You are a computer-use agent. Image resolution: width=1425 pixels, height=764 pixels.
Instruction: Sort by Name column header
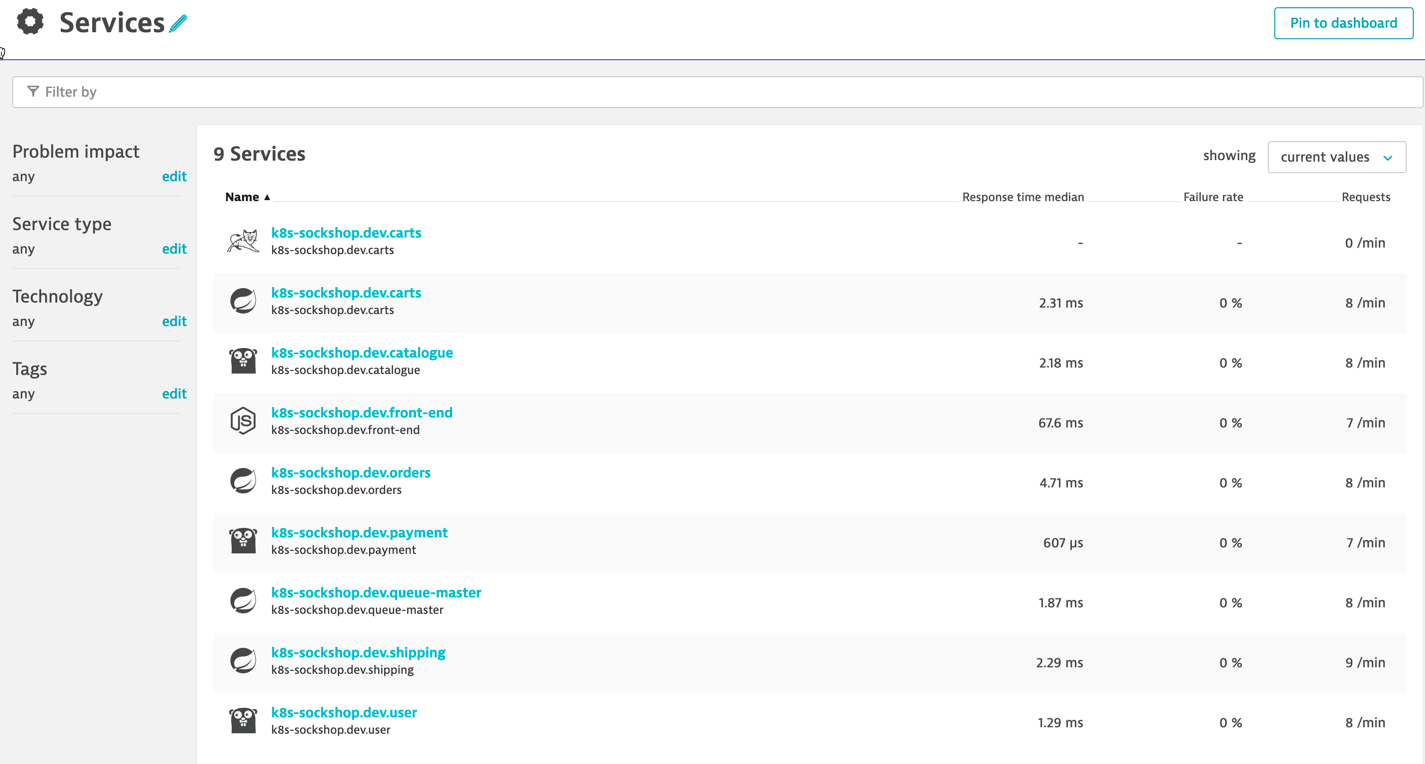pyautogui.click(x=247, y=197)
